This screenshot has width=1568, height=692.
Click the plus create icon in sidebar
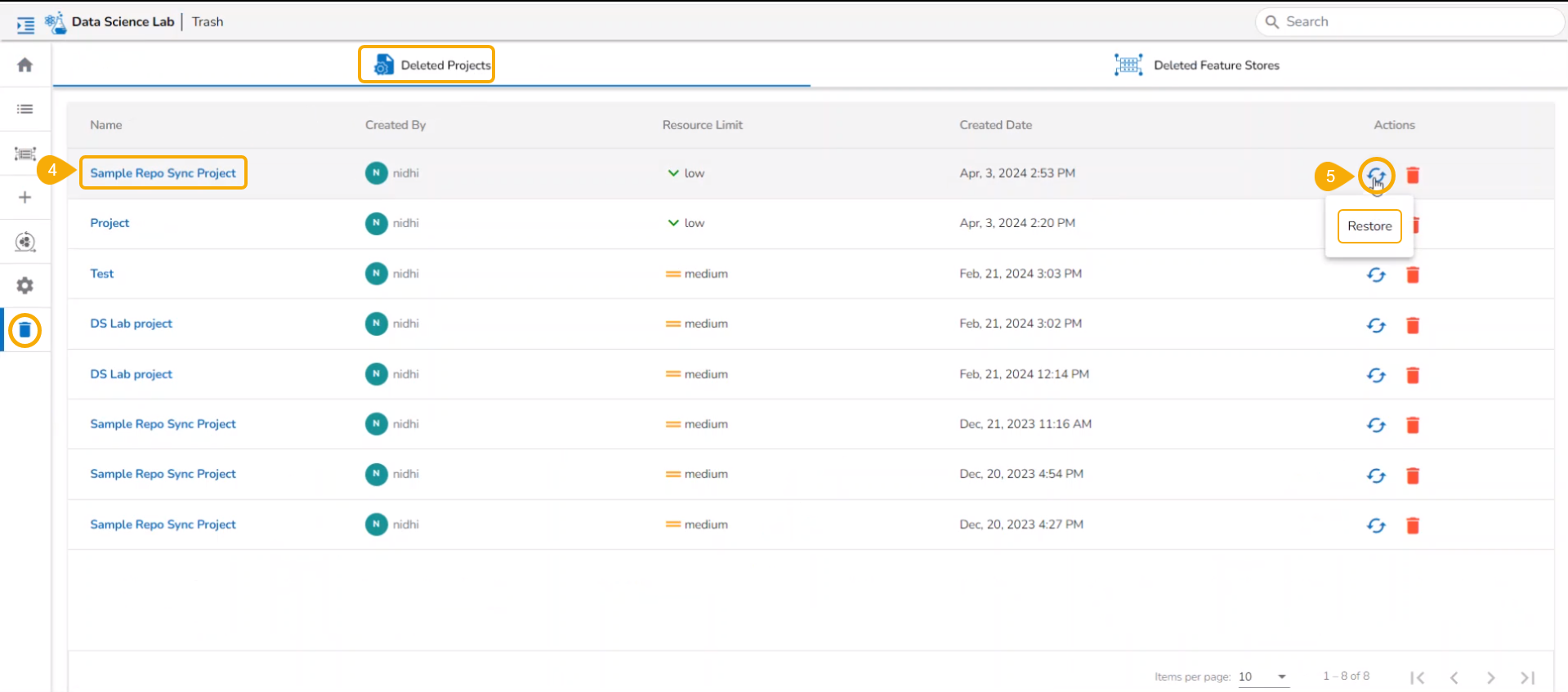(25, 198)
